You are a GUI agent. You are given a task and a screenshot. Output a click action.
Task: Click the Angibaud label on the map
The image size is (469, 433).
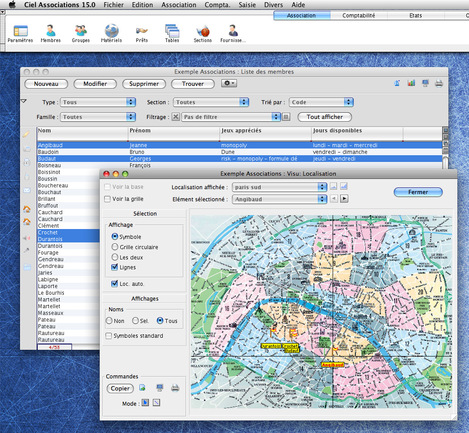(332, 365)
